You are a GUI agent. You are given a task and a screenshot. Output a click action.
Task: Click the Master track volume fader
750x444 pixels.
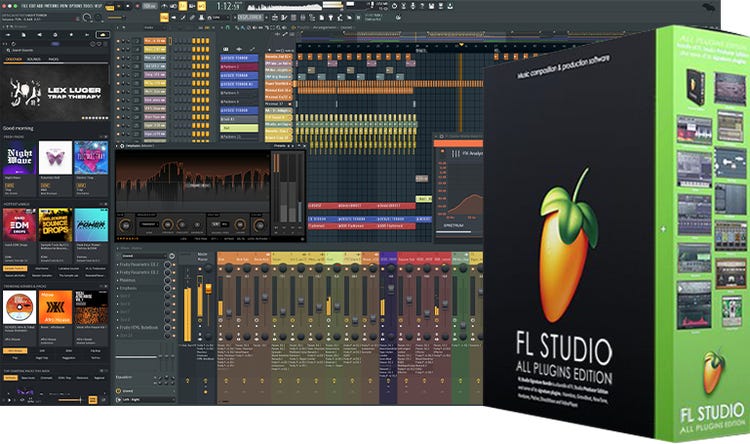[x=209, y=289]
